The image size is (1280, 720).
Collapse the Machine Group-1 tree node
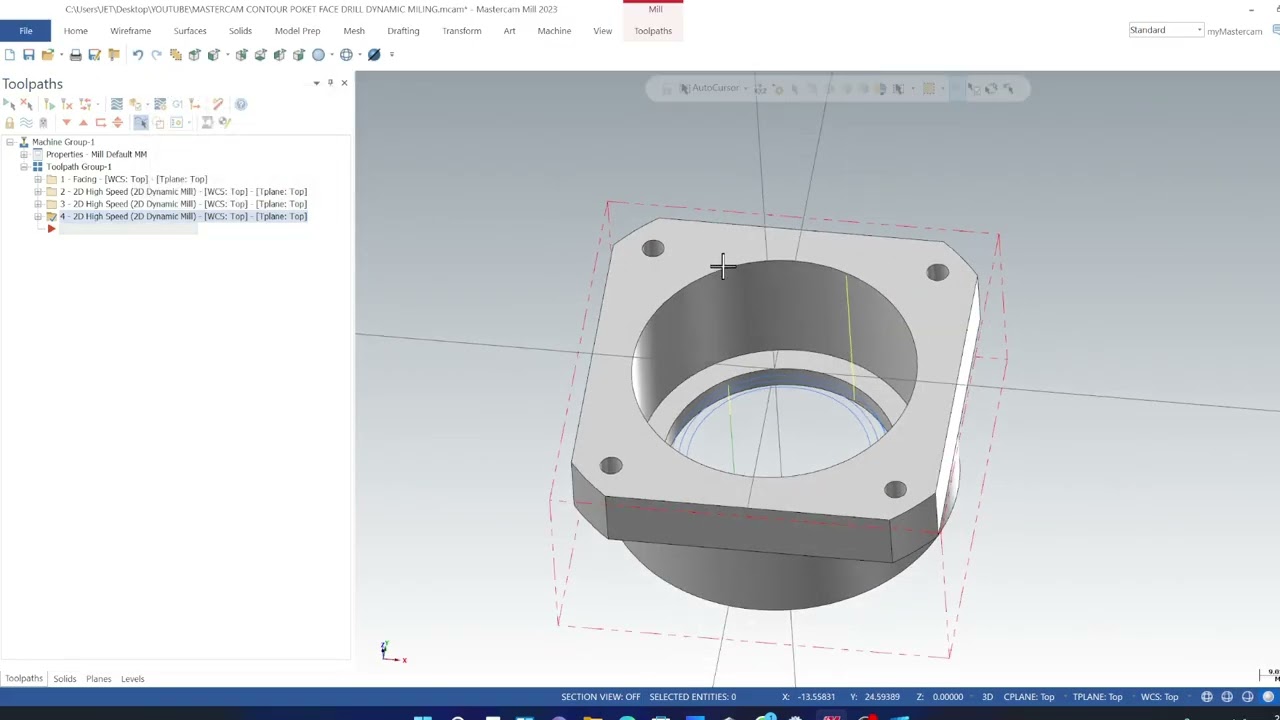click(x=10, y=142)
